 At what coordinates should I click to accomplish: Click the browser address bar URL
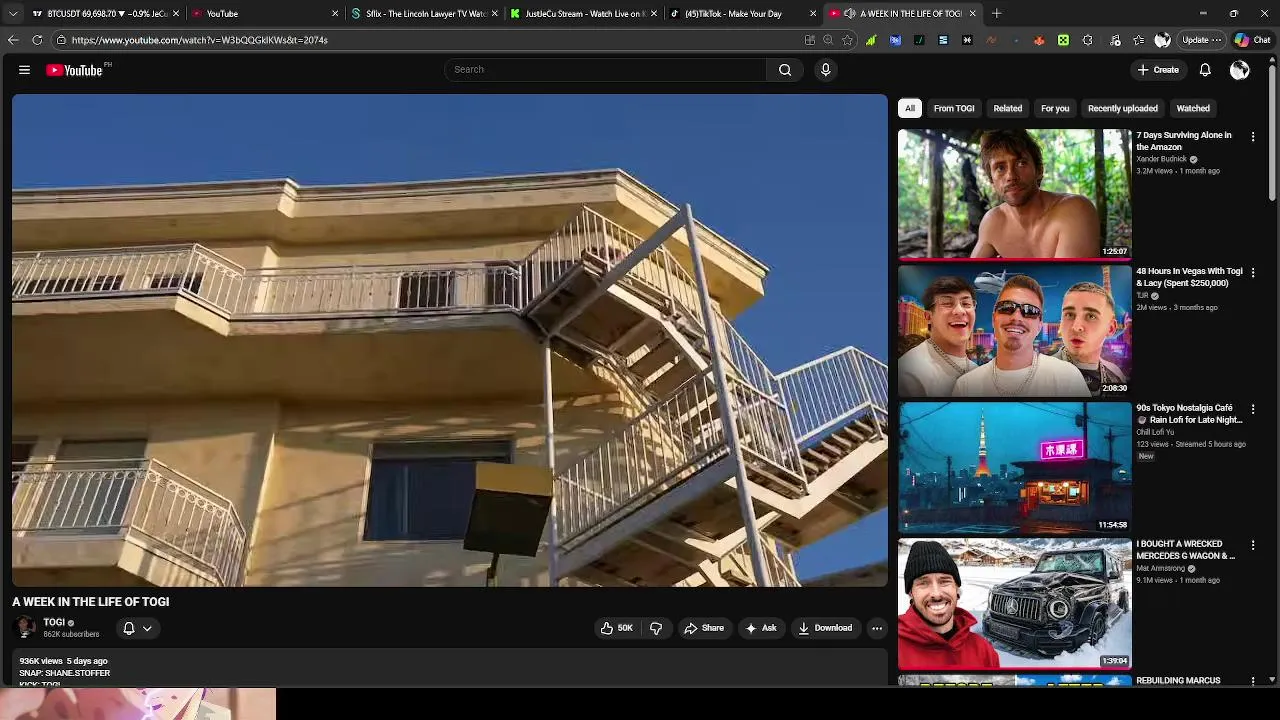tap(200, 40)
